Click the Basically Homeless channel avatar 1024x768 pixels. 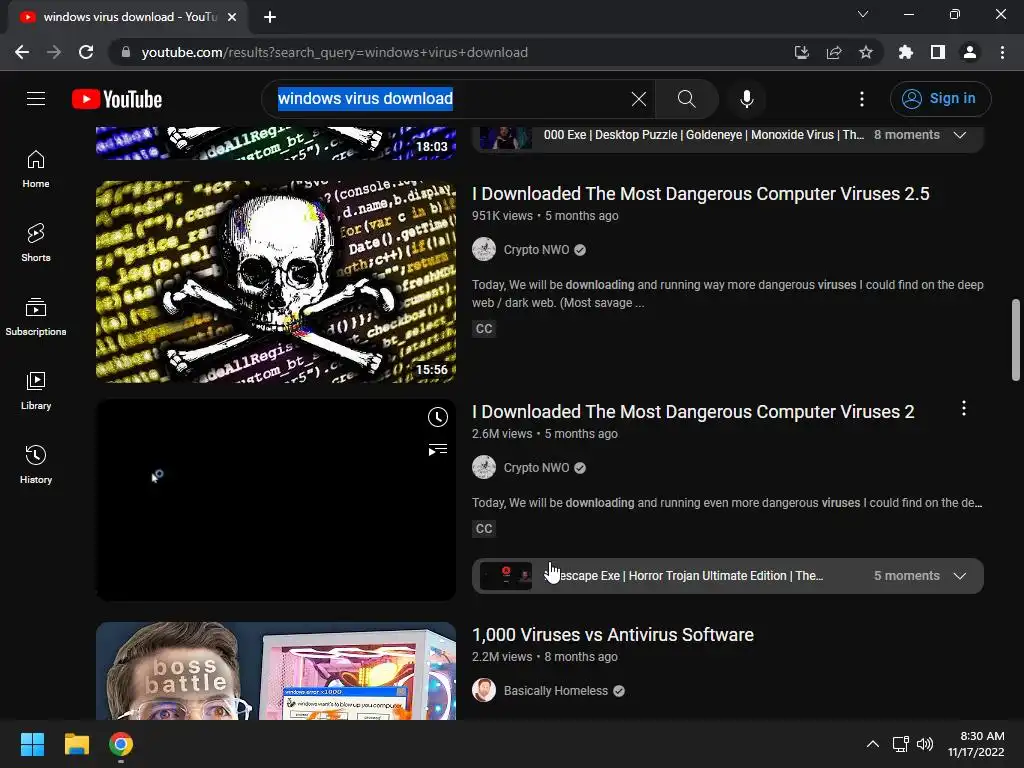click(484, 690)
